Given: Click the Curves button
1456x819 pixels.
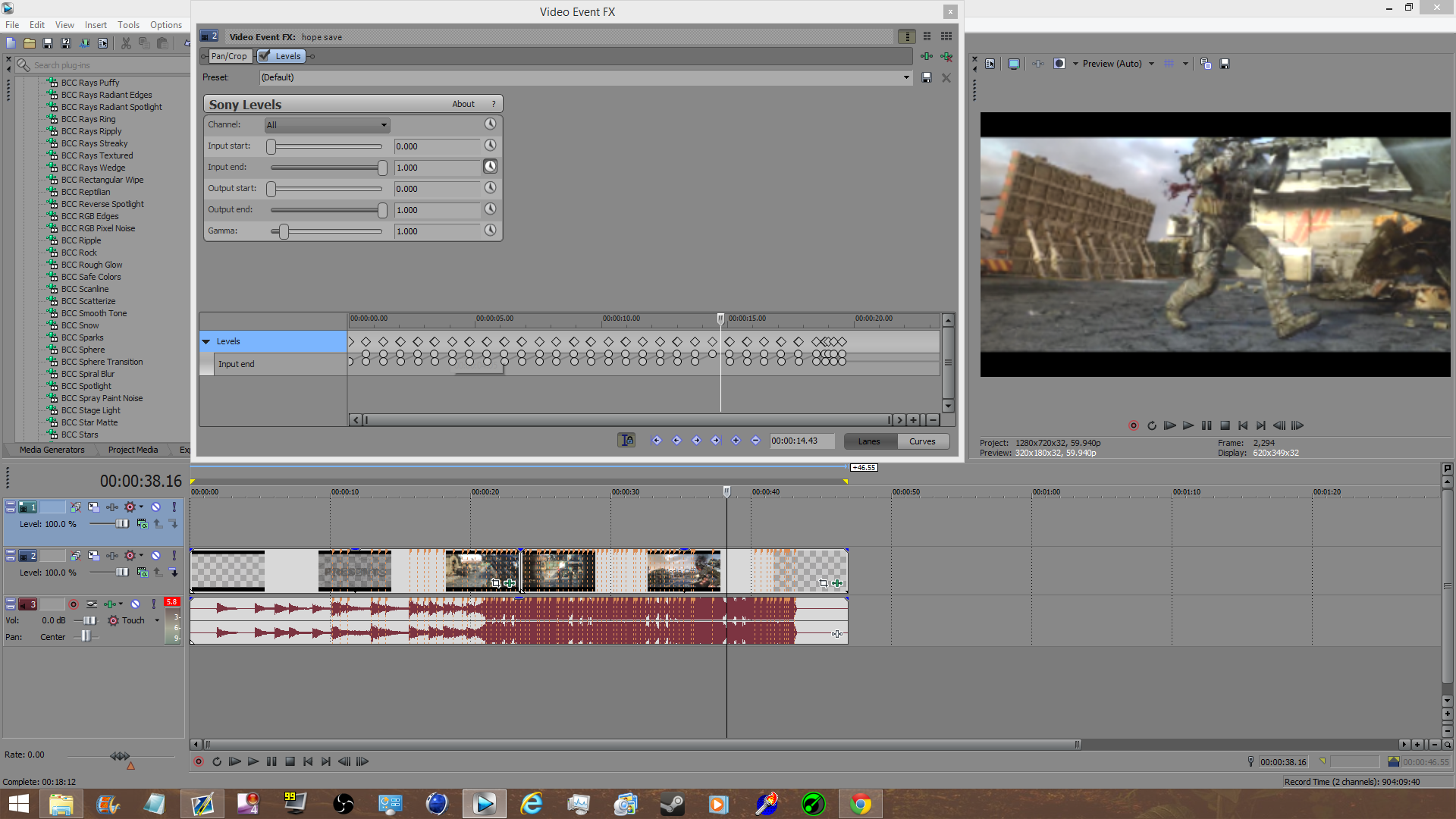Looking at the screenshot, I should point(922,441).
